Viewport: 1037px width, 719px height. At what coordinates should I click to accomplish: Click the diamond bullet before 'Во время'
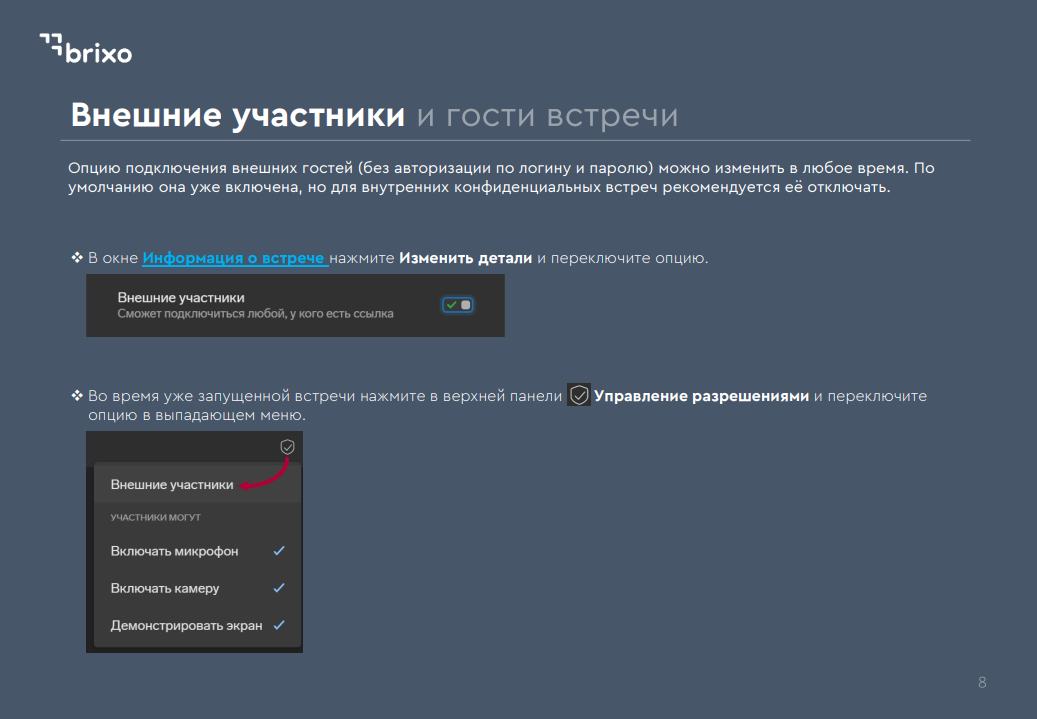tap(76, 396)
